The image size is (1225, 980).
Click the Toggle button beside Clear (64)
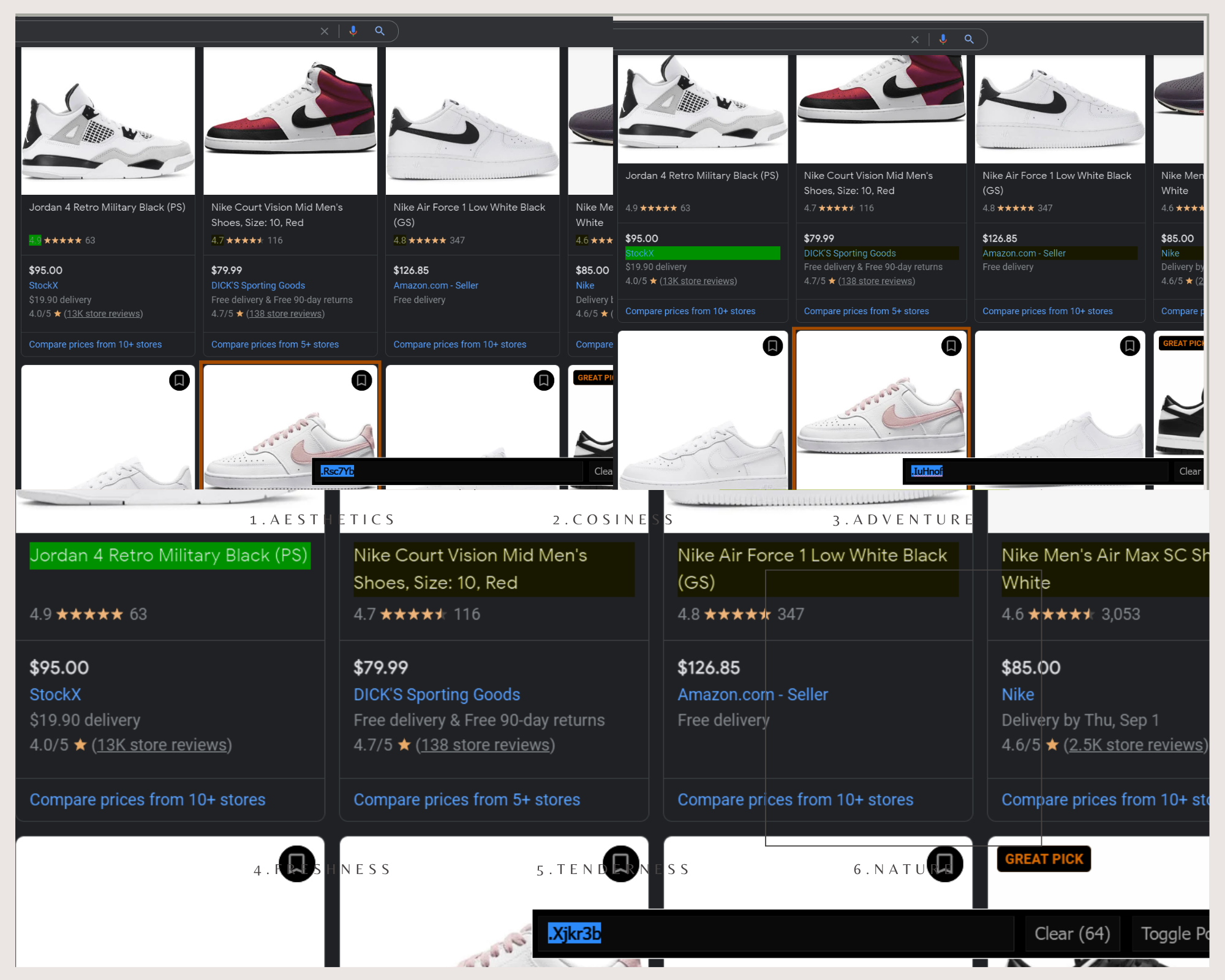click(x=1171, y=933)
